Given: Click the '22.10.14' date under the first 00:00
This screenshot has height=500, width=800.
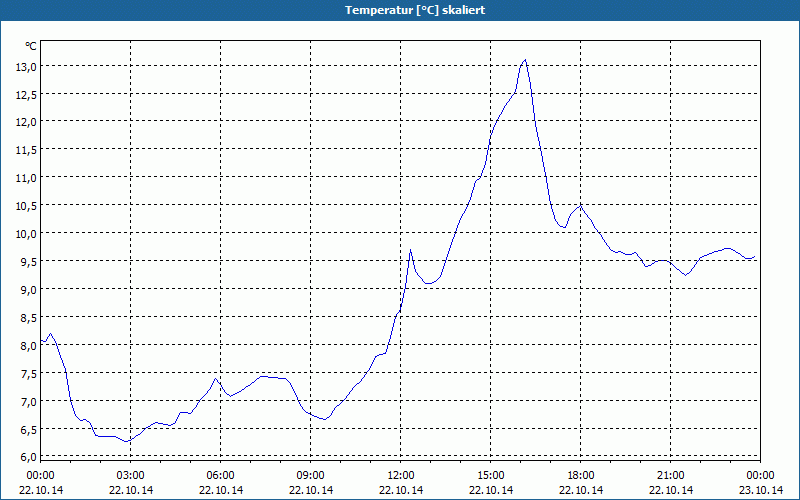Looking at the screenshot, I should tap(41, 490).
